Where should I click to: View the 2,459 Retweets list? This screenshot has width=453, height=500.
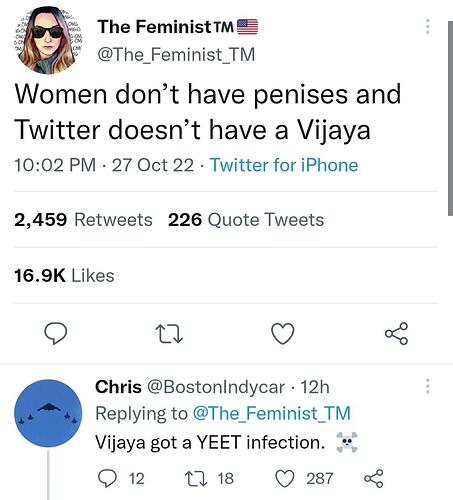(83, 220)
